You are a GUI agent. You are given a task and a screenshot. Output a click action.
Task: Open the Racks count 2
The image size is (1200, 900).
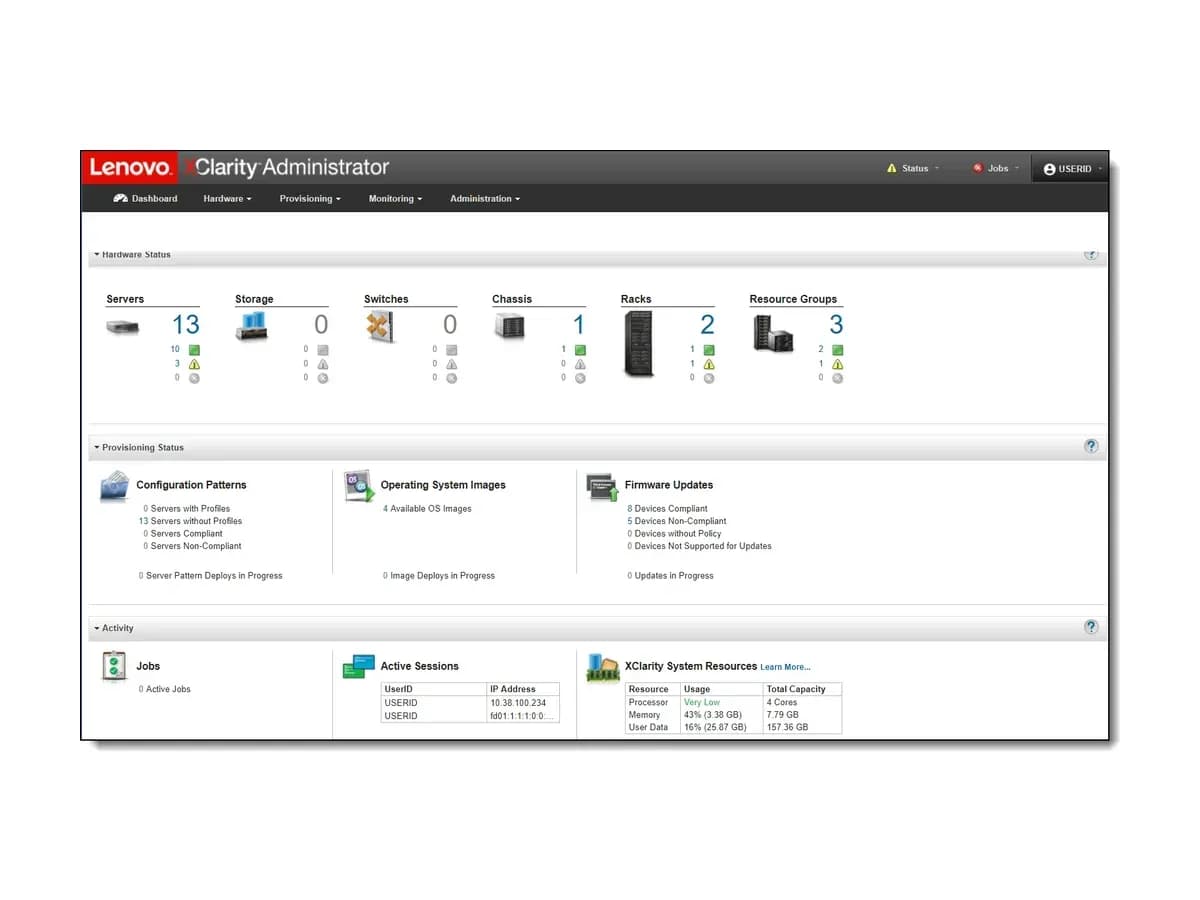click(707, 324)
